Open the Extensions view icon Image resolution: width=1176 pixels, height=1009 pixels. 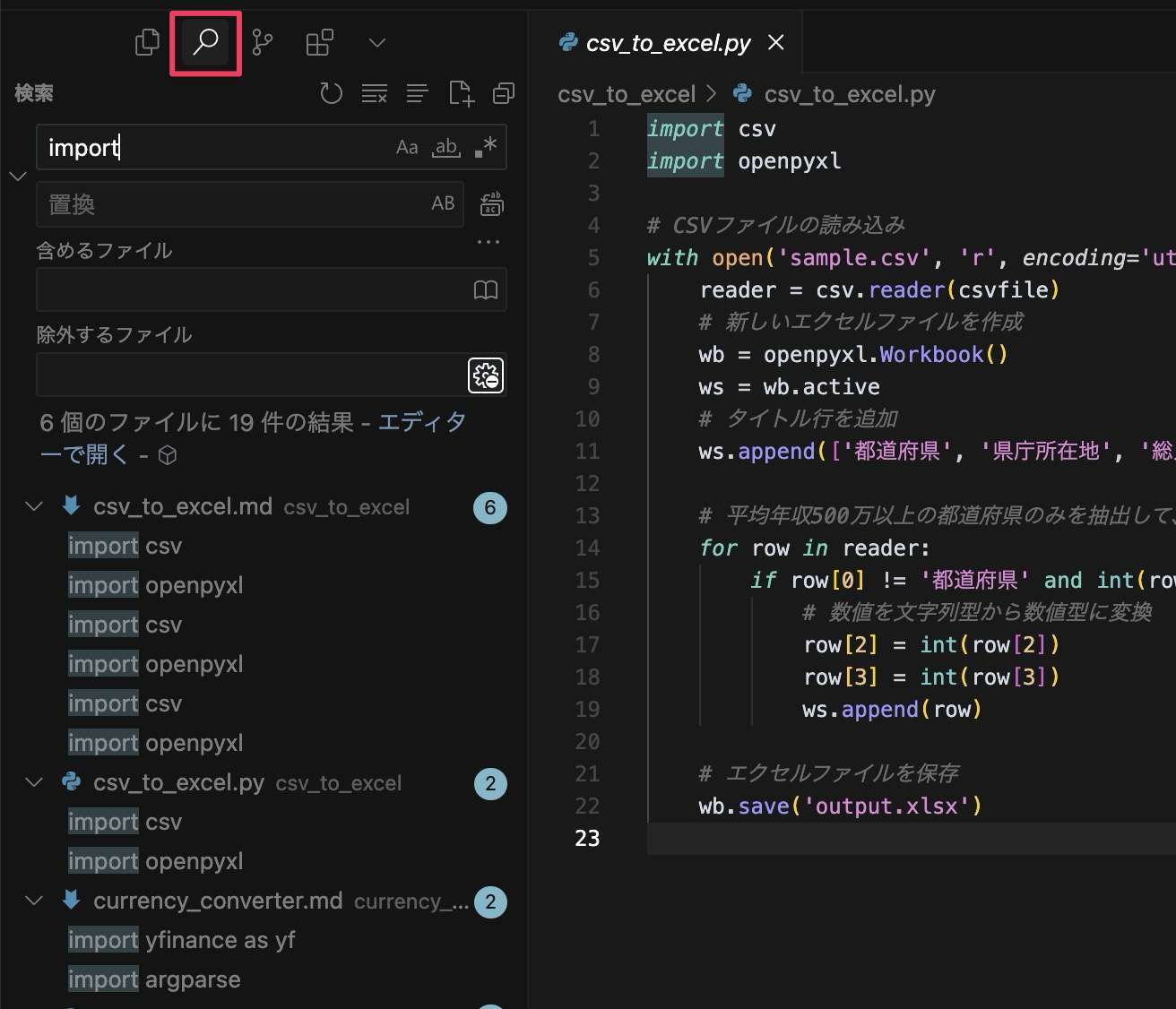coord(320,42)
